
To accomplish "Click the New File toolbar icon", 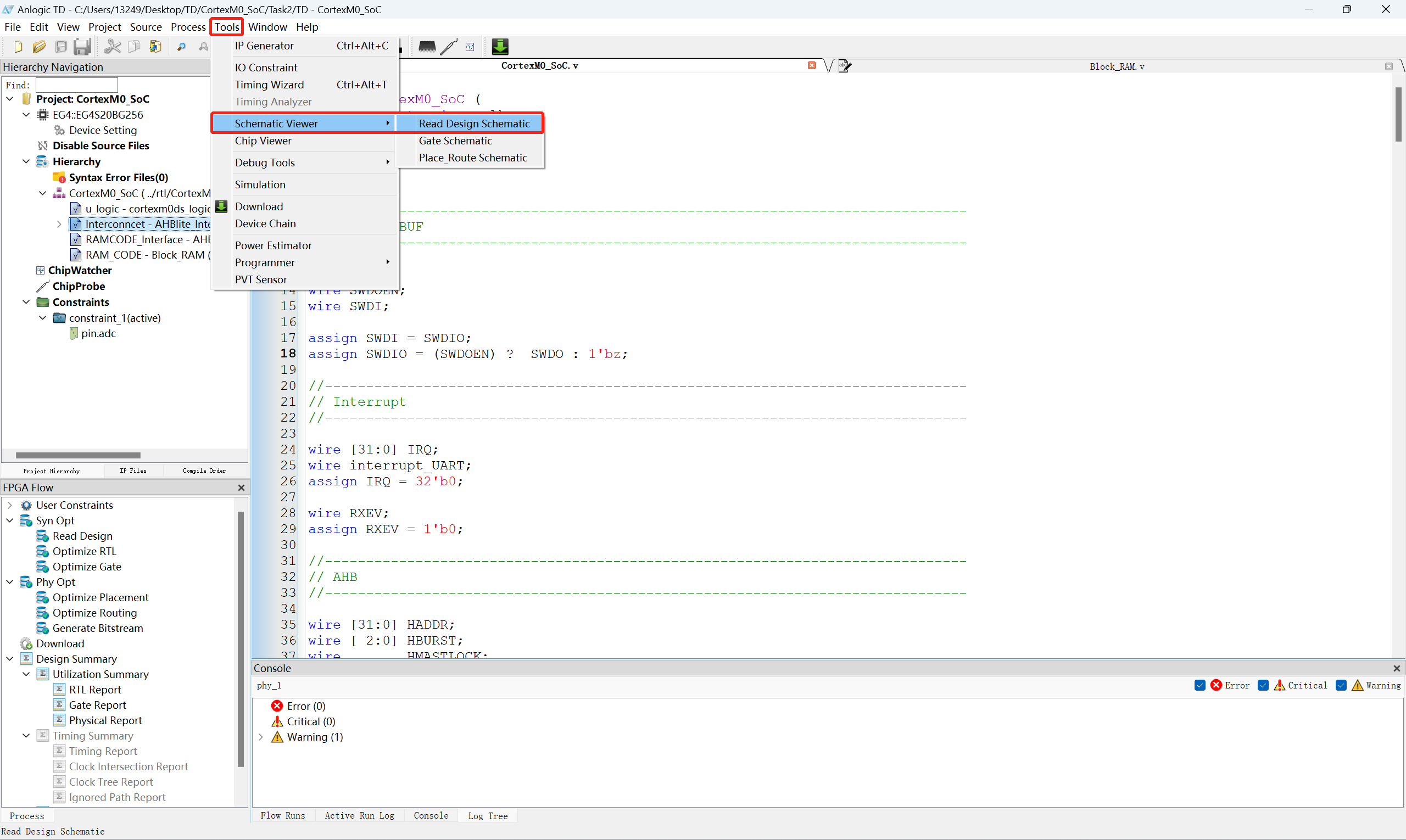I will tap(18, 47).
